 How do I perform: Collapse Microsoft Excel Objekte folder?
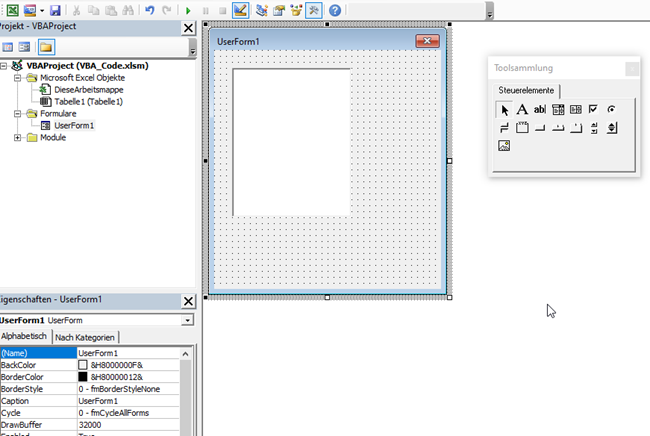pyautogui.click(x=17, y=78)
